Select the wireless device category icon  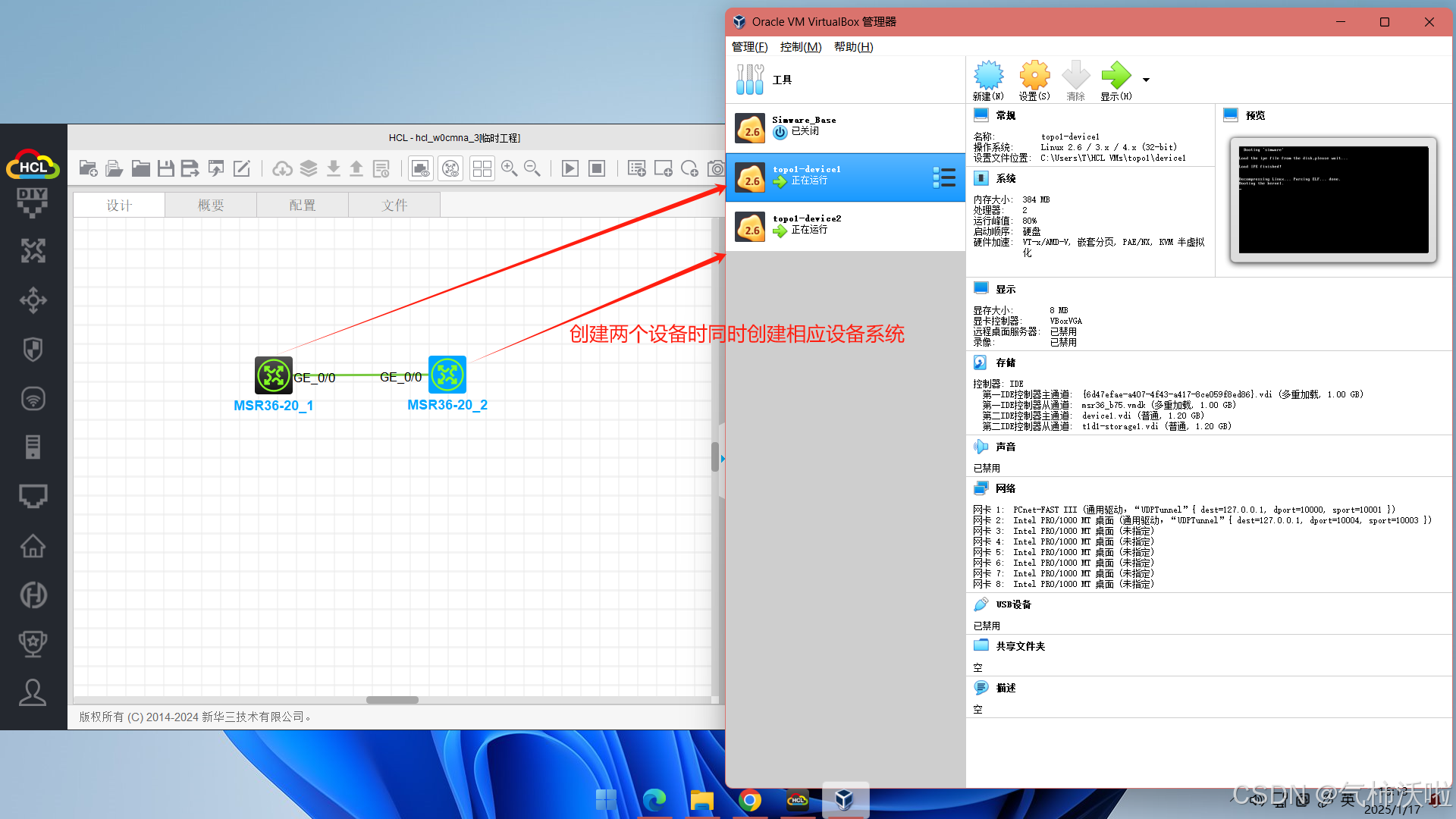pos(33,399)
